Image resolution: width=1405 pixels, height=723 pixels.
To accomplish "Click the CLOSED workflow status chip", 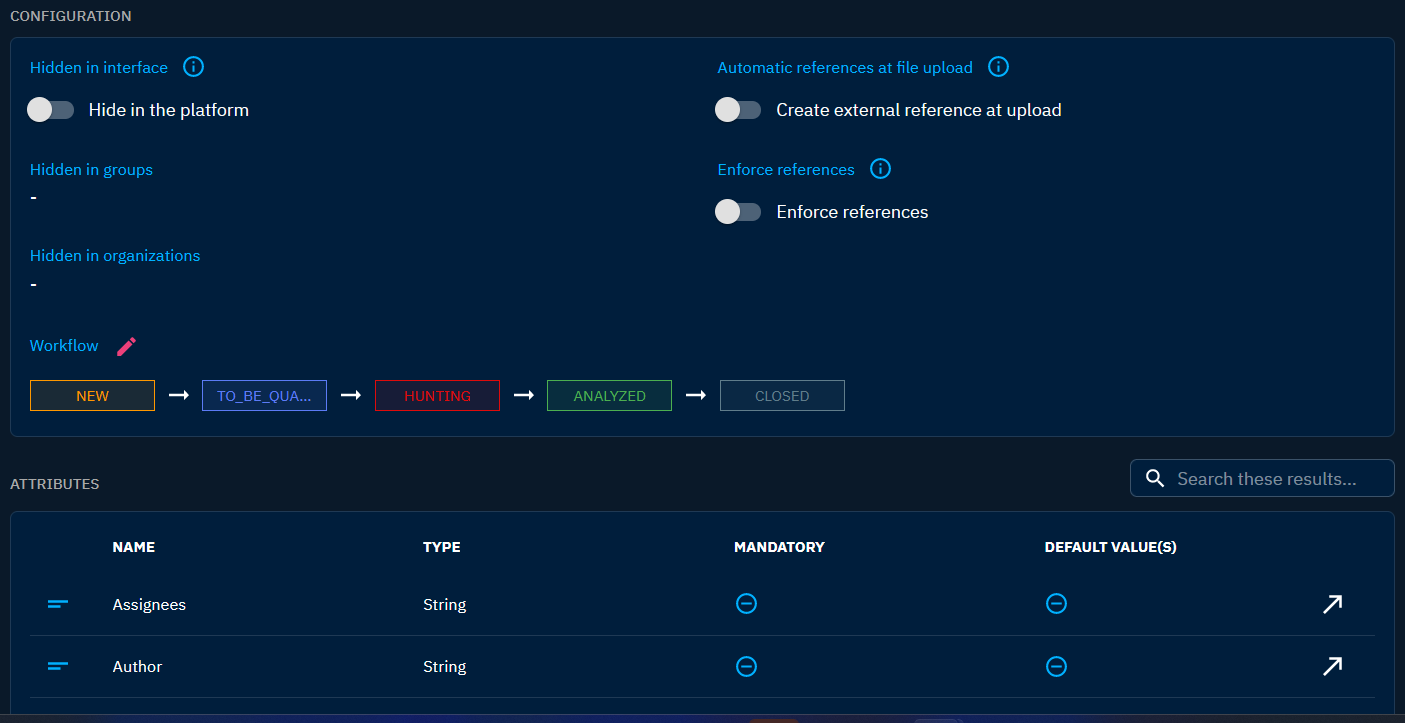I will point(782,396).
